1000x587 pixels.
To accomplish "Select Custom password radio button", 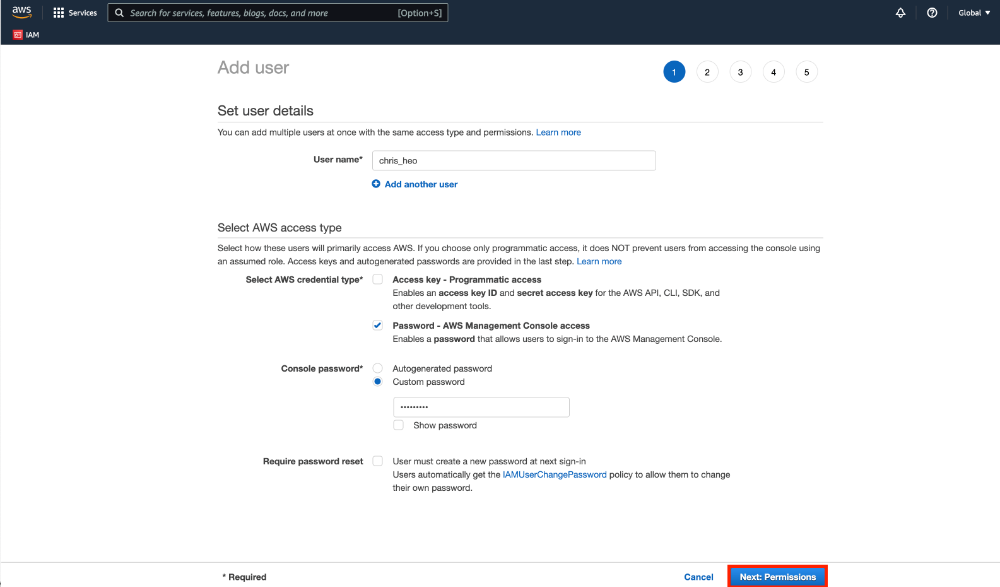I will pos(378,382).
